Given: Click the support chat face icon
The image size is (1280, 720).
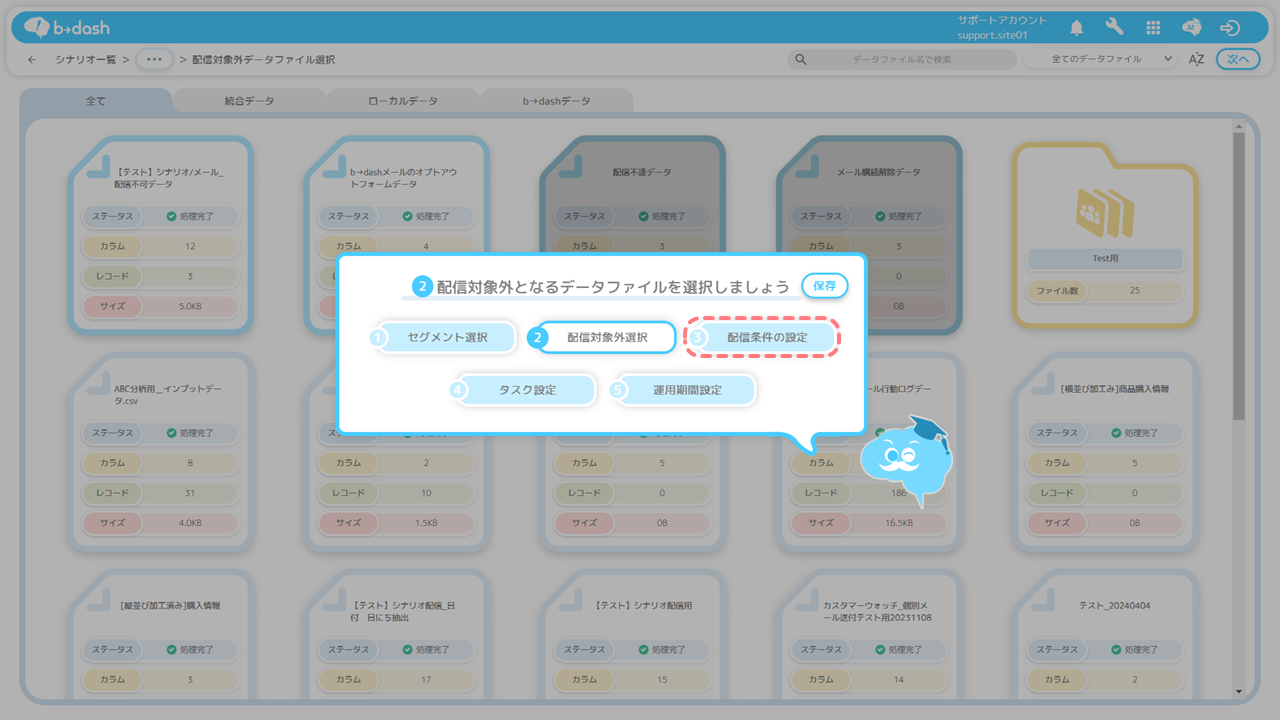Looking at the screenshot, I should 1192,28.
